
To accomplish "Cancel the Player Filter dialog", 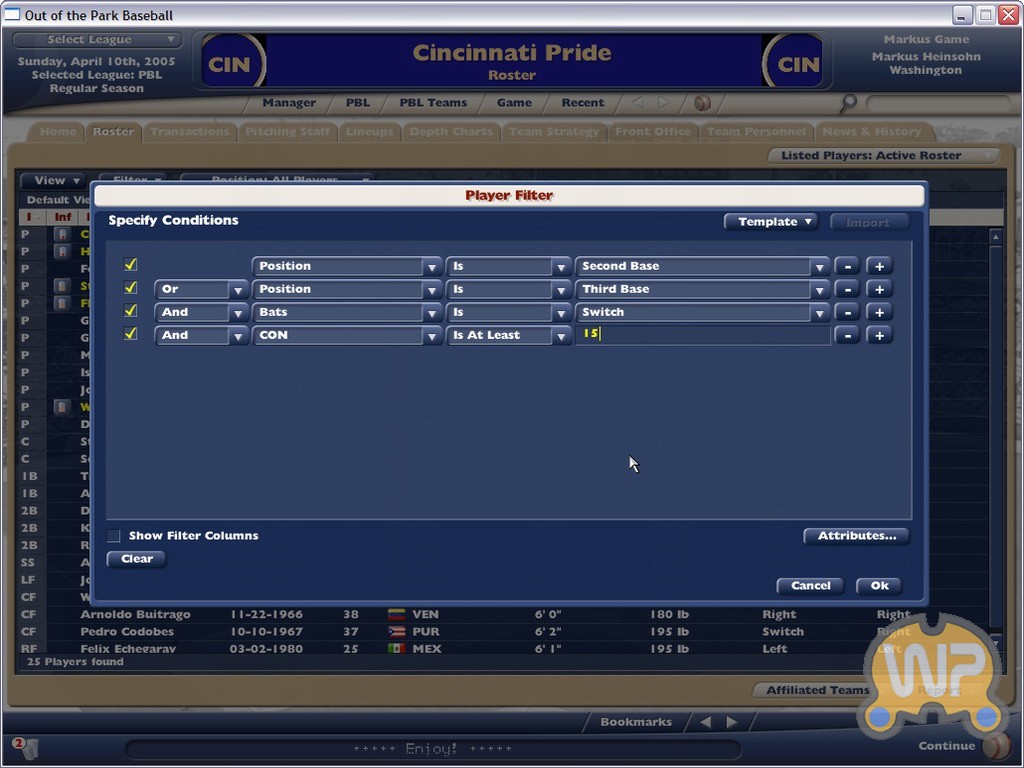I will coord(810,586).
